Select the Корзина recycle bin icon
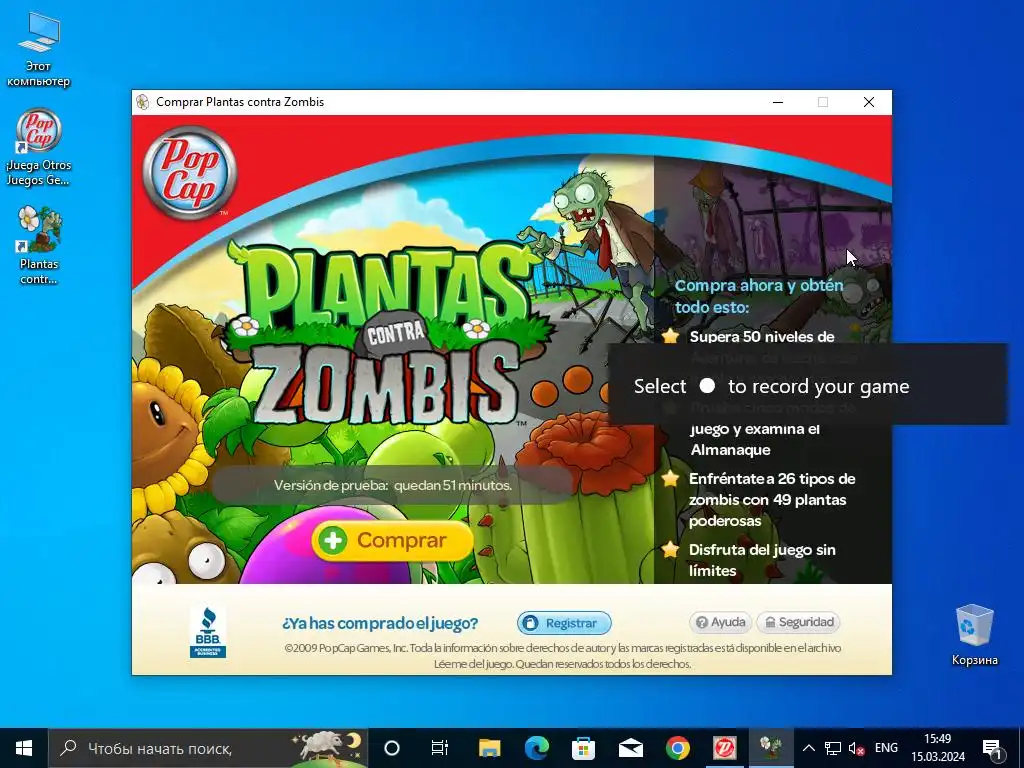This screenshot has width=1024, height=768. 974,635
